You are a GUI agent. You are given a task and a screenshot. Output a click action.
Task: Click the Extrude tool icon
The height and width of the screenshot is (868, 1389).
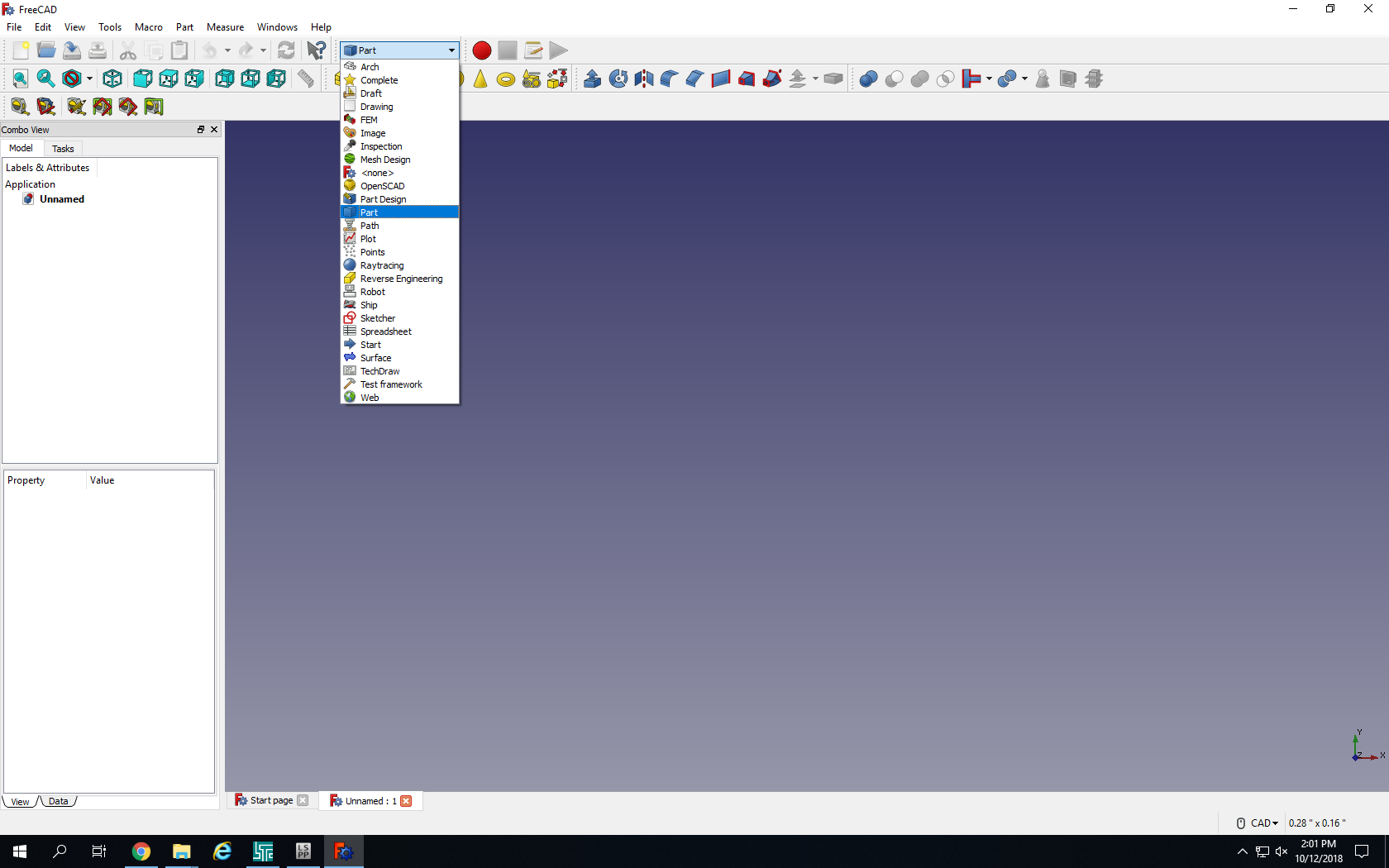coord(592,79)
